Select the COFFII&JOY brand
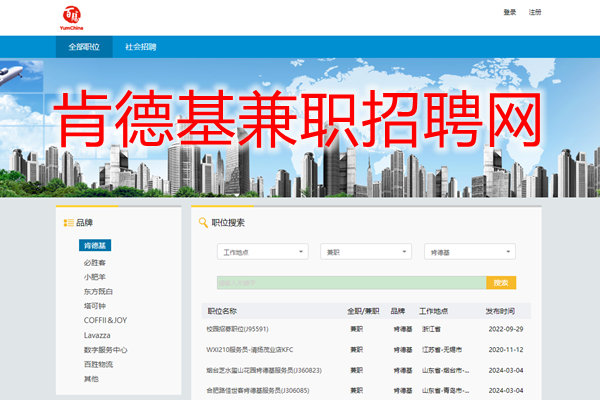 105,320
